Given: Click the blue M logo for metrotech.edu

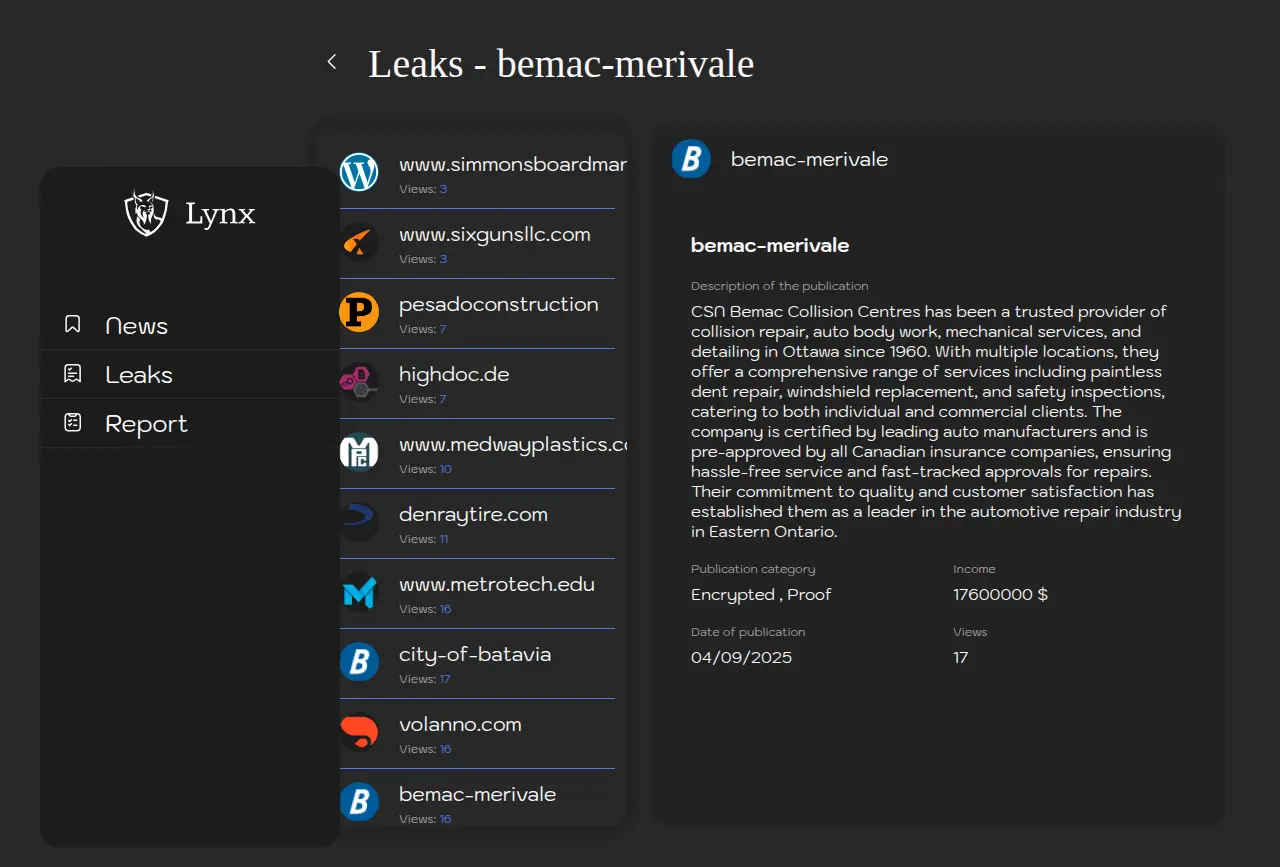Looking at the screenshot, I should tap(359, 592).
